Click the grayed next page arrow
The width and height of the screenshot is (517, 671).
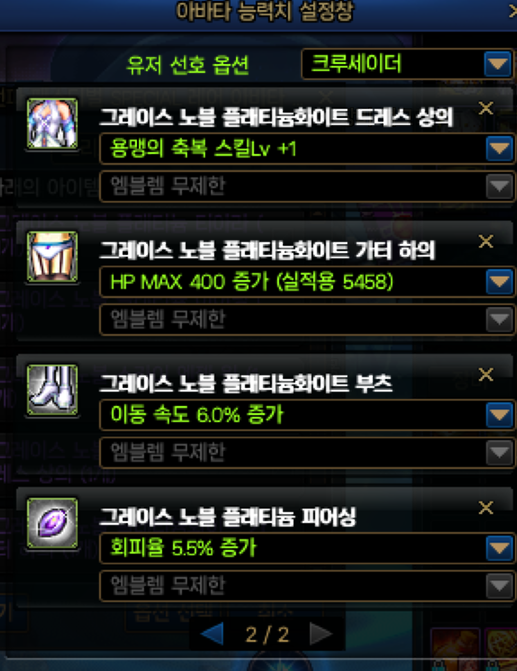point(321,634)
